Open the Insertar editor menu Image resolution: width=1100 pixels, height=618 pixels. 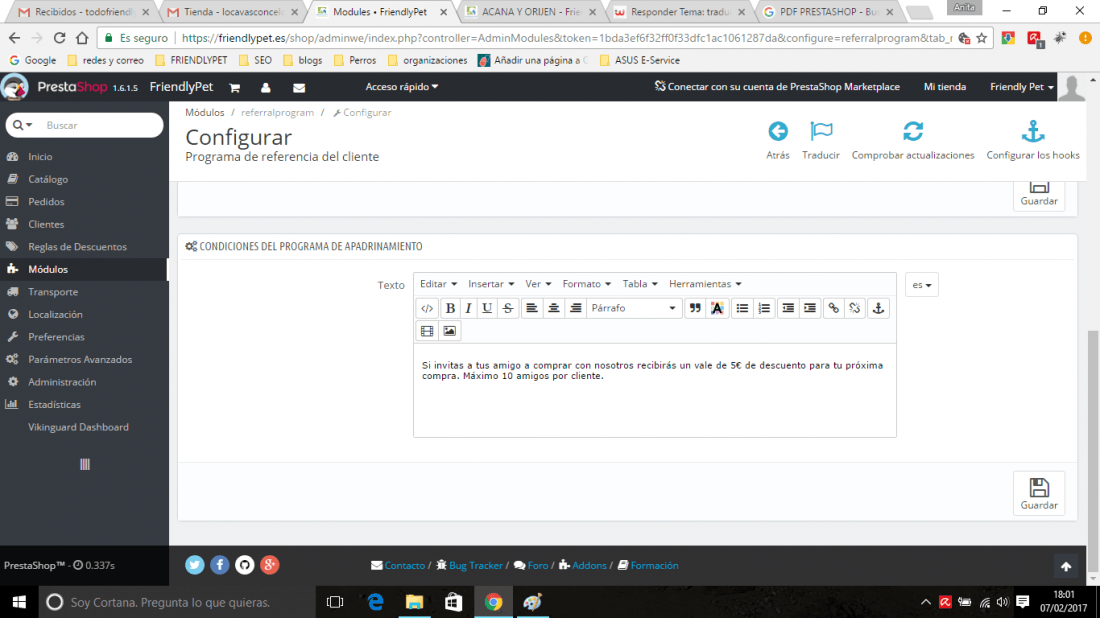(491, 284)
